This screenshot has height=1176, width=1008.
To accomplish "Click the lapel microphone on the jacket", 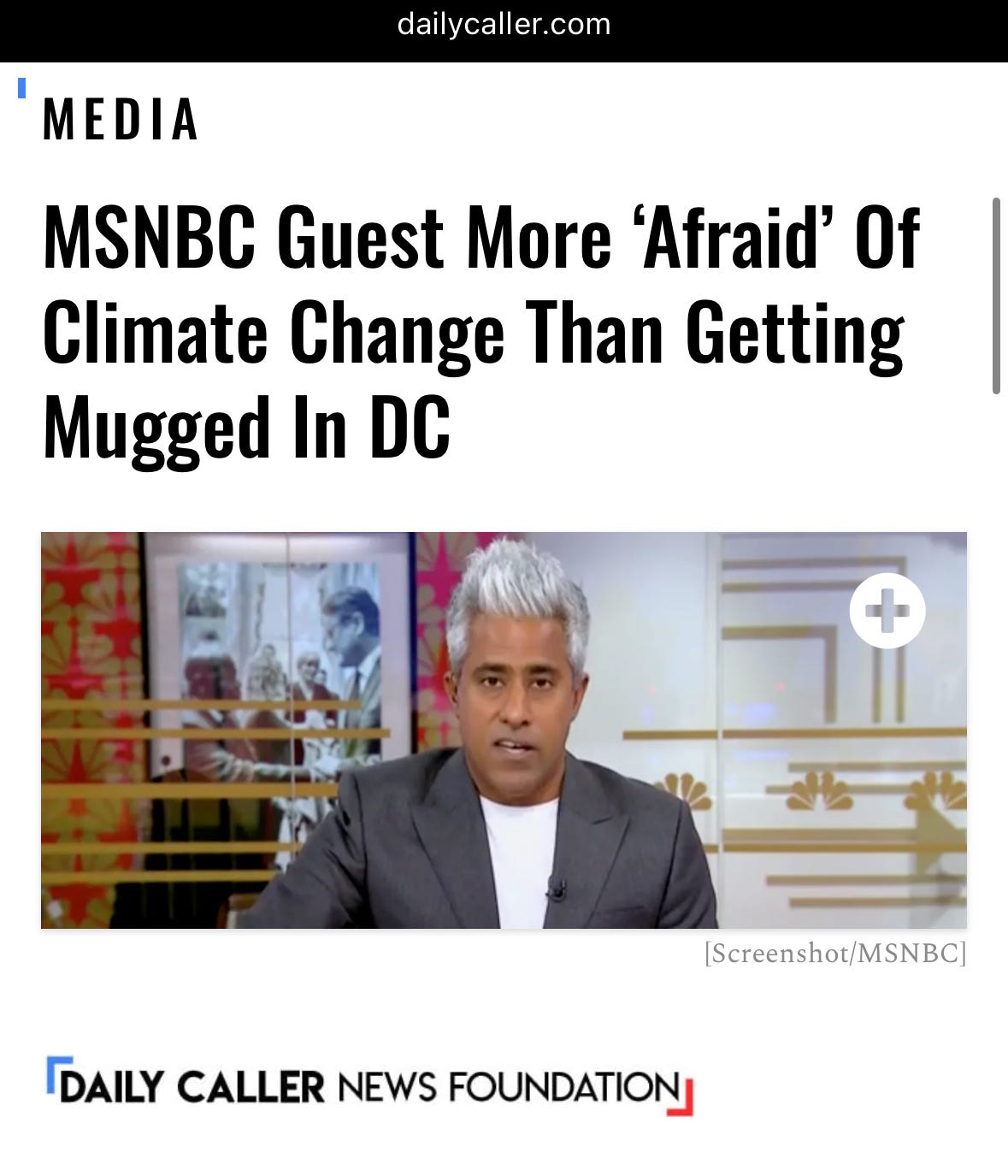I will (x=556, y=889).
